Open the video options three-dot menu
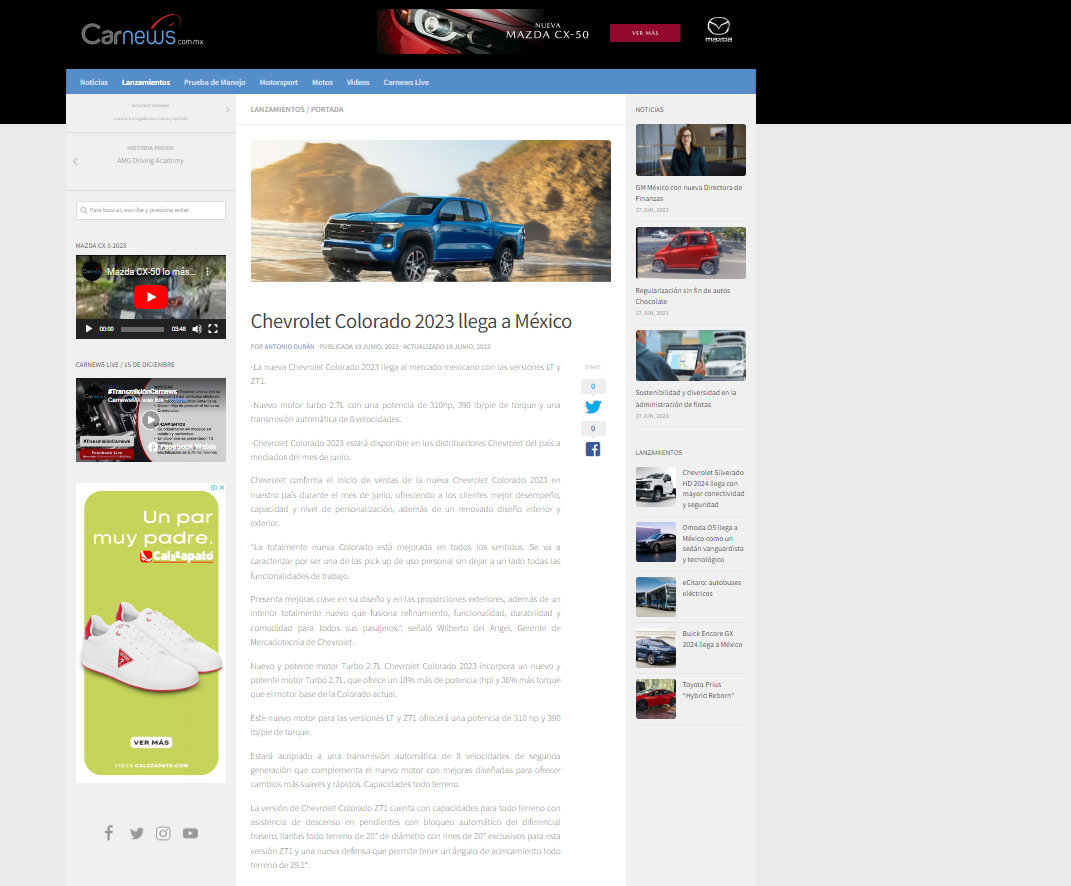Image resolution: width=1071 pixels, height=886 pixels. click(x=208, y=272)
